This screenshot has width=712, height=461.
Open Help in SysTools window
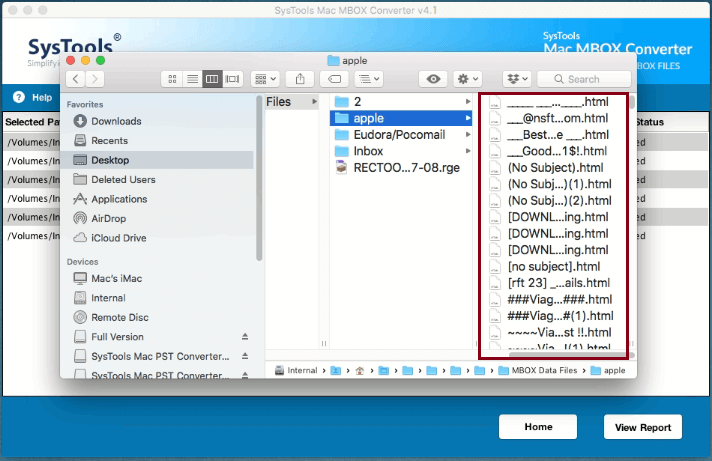(x=33, y=97)
